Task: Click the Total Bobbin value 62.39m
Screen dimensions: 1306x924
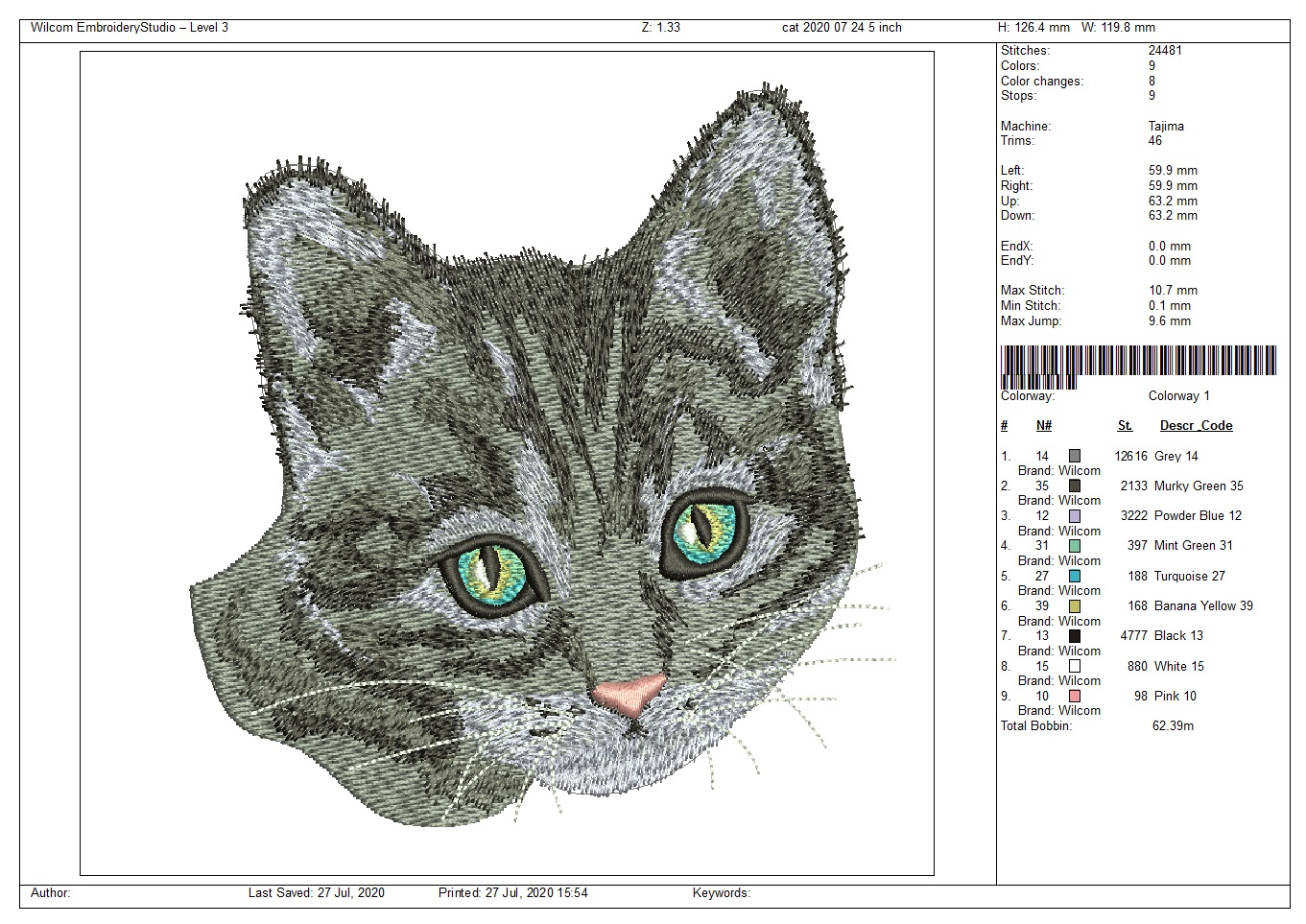Action: [1173, 726]
